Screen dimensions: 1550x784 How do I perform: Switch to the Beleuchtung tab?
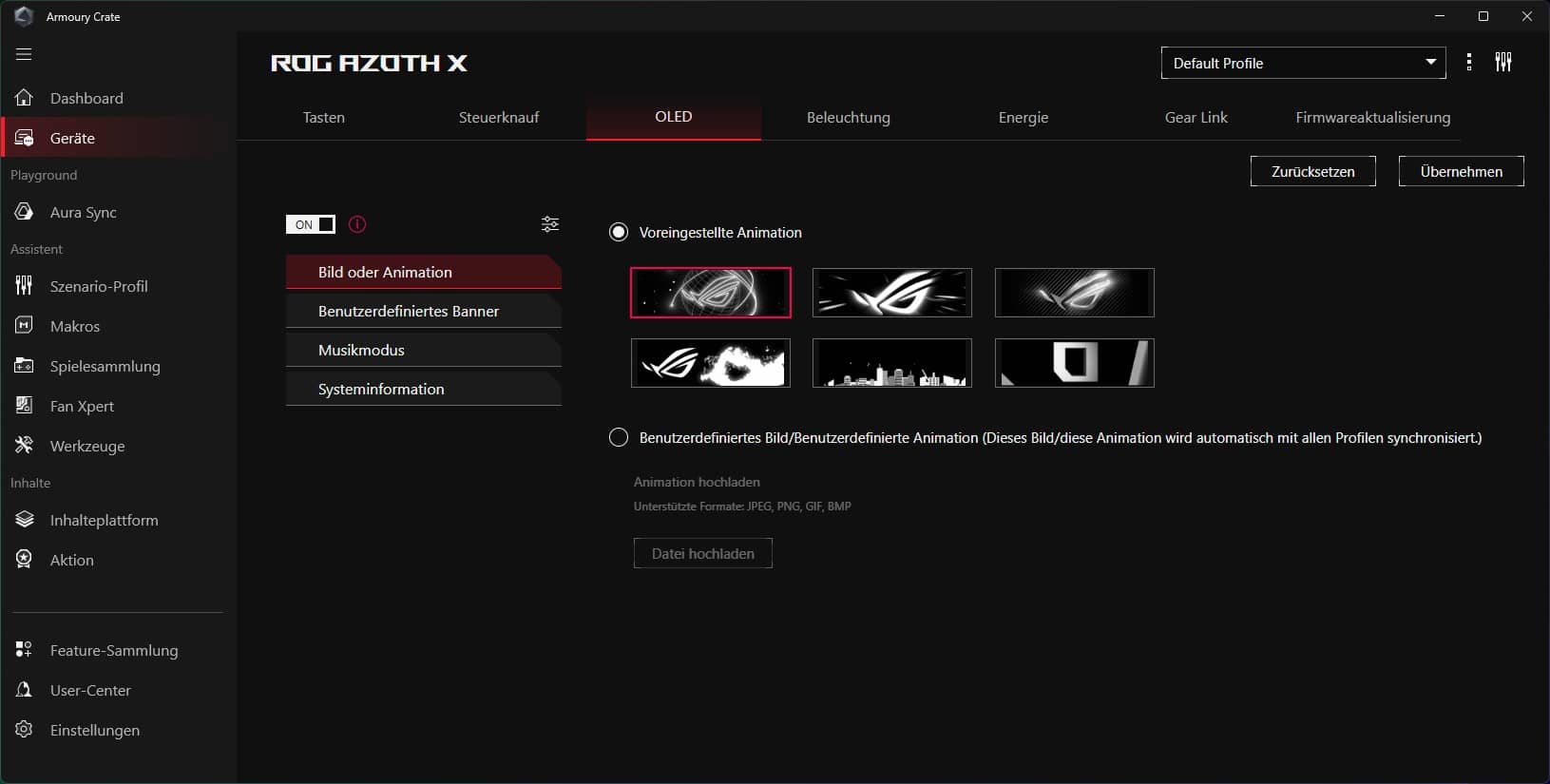coord(848,118)
